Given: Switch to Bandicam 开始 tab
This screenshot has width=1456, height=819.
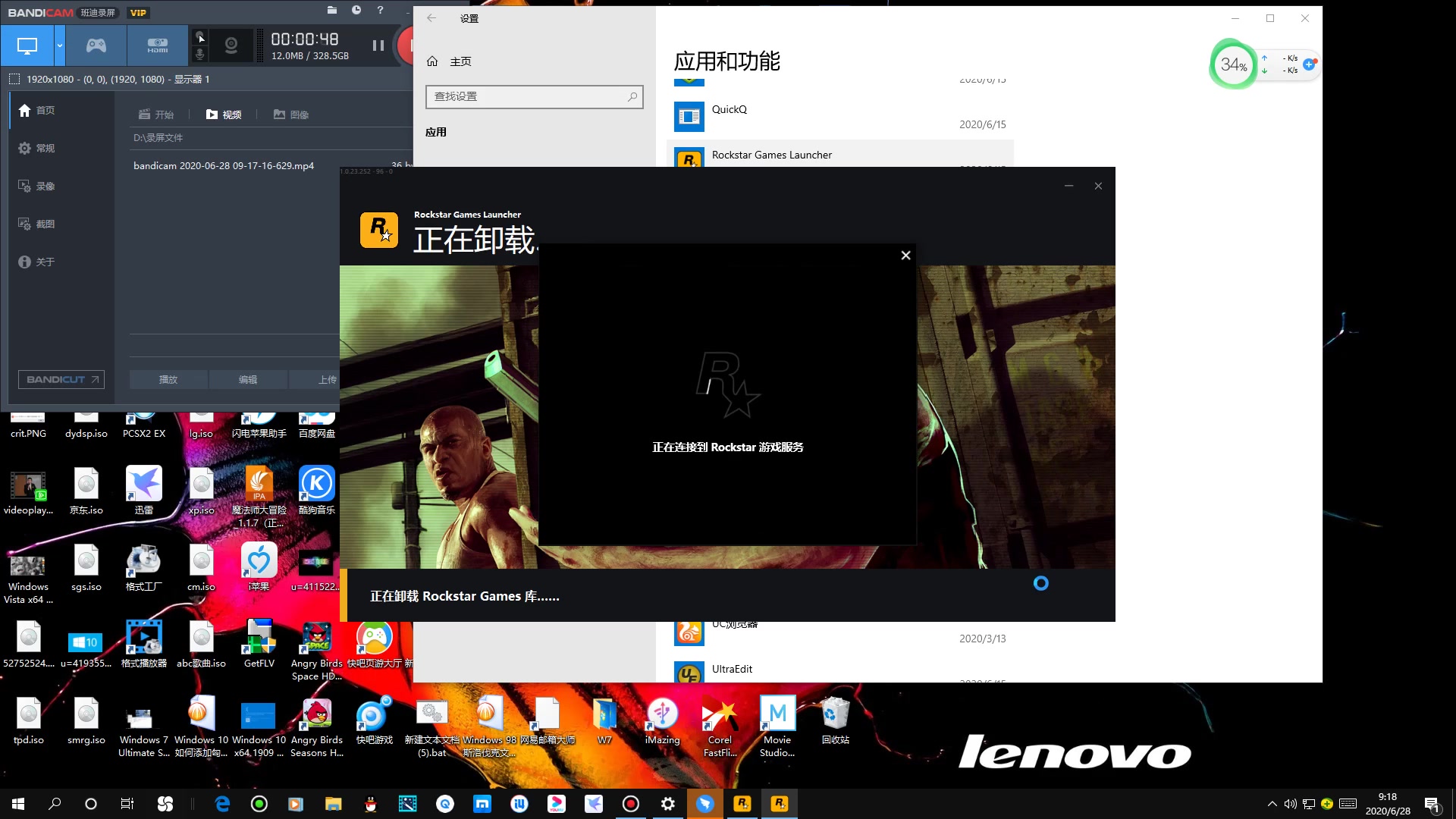Looking at the screenshot, I should click(x=156, y=115).
